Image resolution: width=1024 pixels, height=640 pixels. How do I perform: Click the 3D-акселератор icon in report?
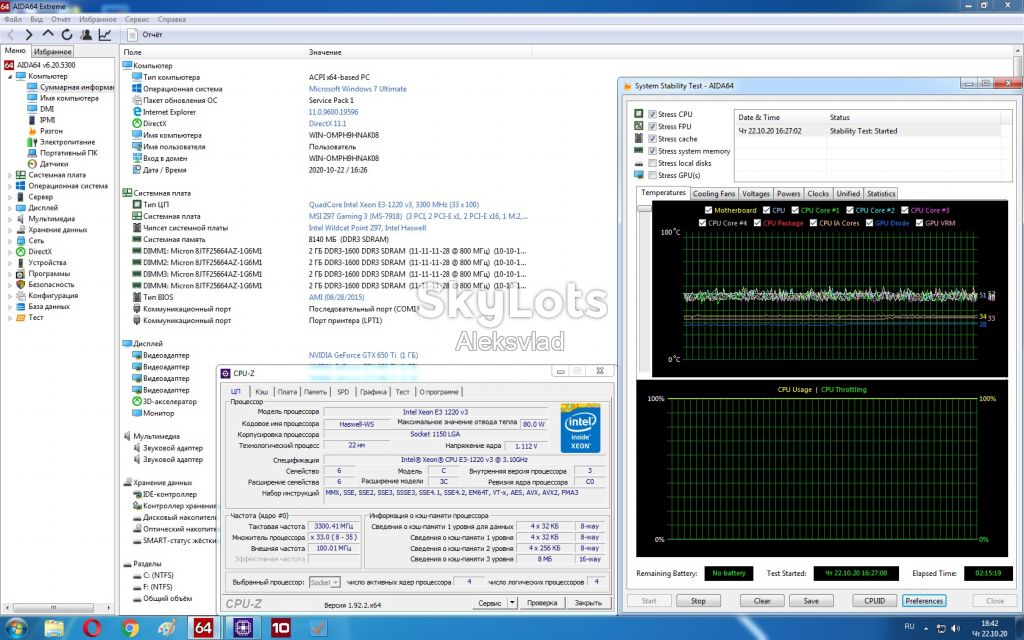136,401
